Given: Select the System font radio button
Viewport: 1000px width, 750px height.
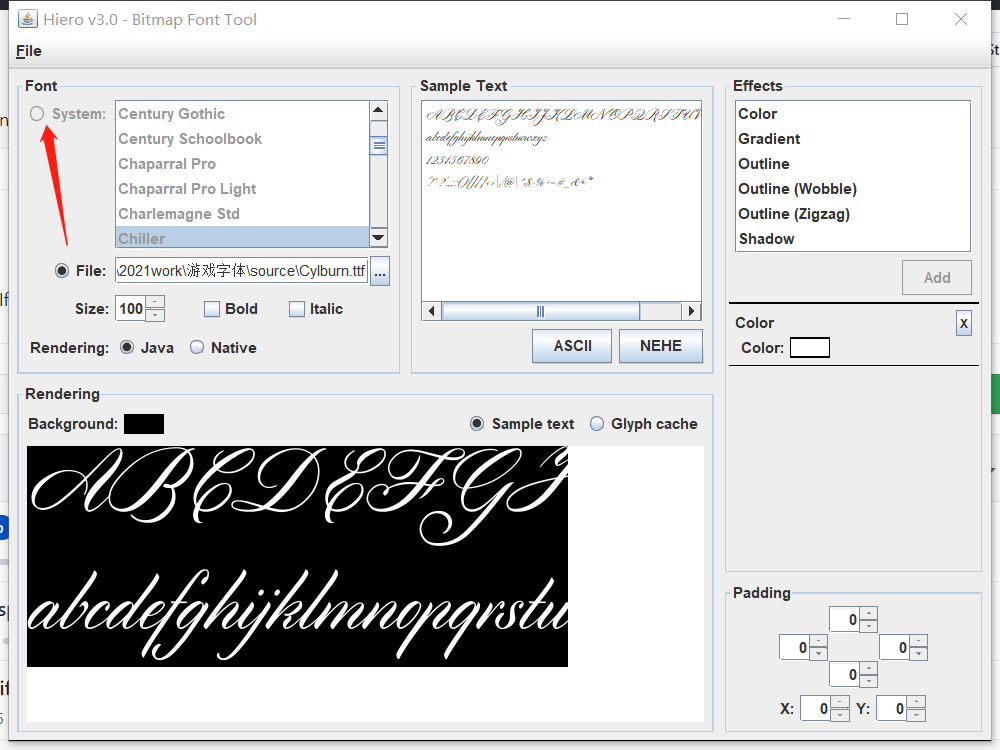Looking at the screenshot, I should 36,113.
